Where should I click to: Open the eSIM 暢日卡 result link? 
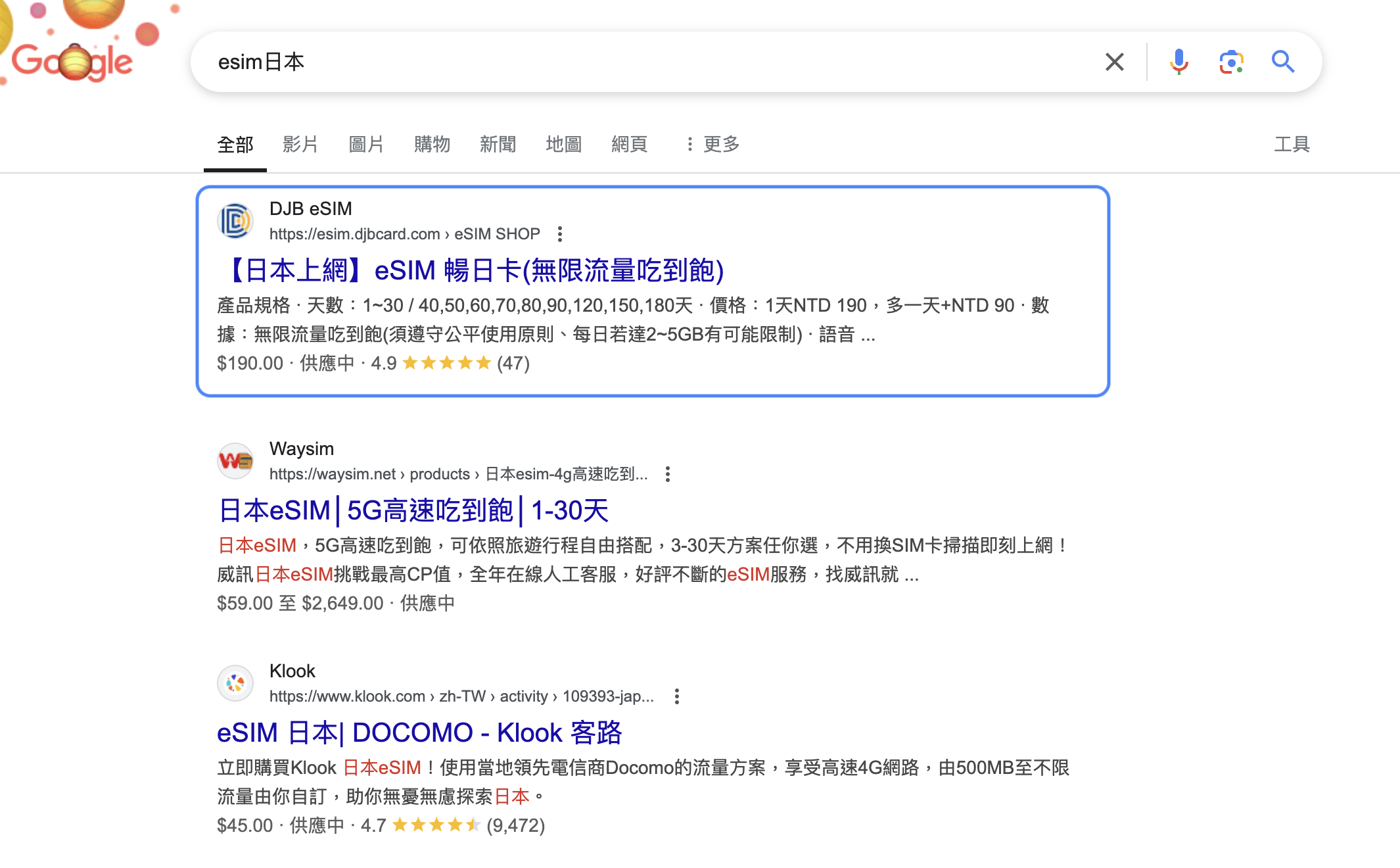tap(471, 270)
